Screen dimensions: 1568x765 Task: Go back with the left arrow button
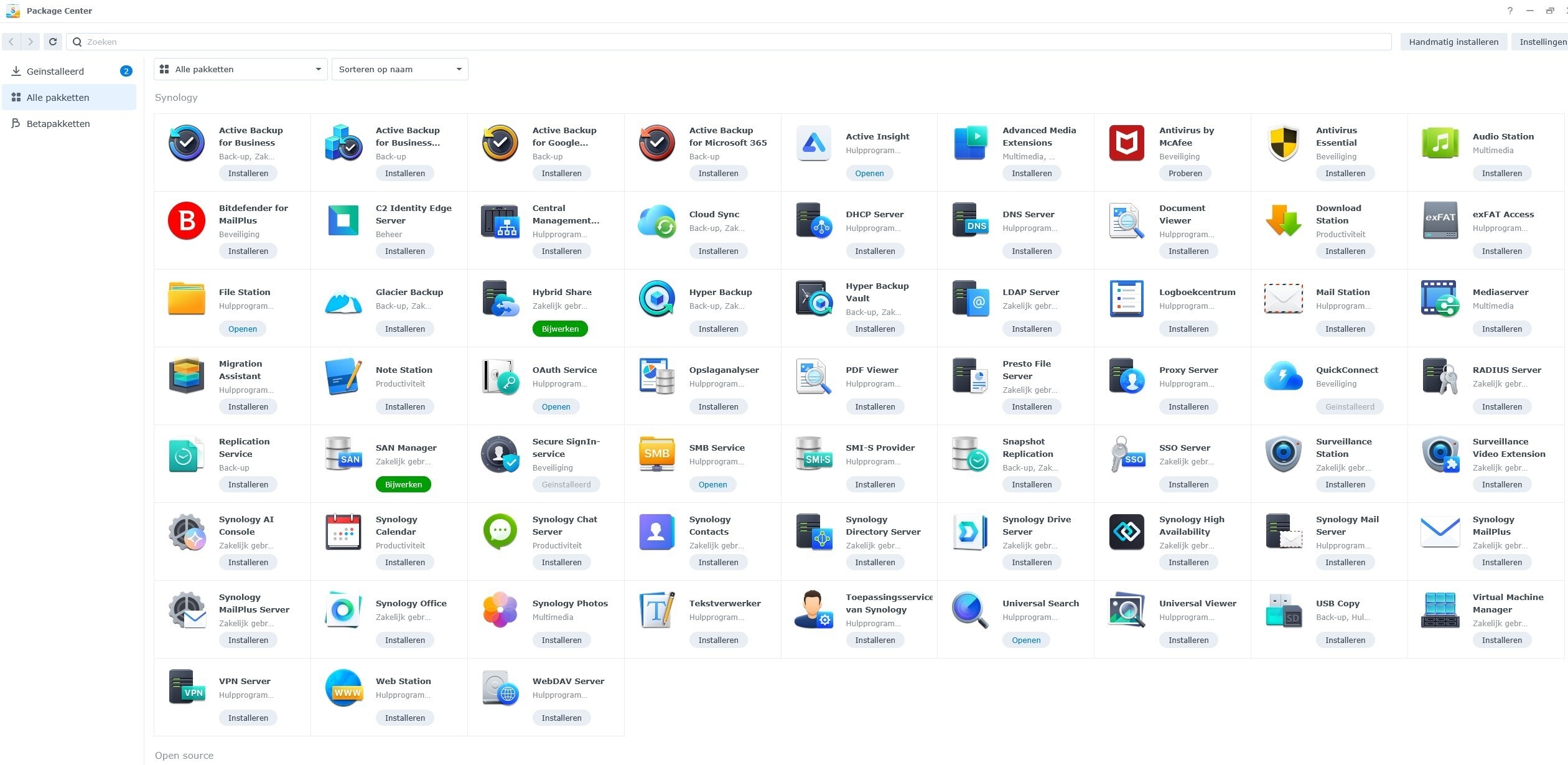pos(11,42)
